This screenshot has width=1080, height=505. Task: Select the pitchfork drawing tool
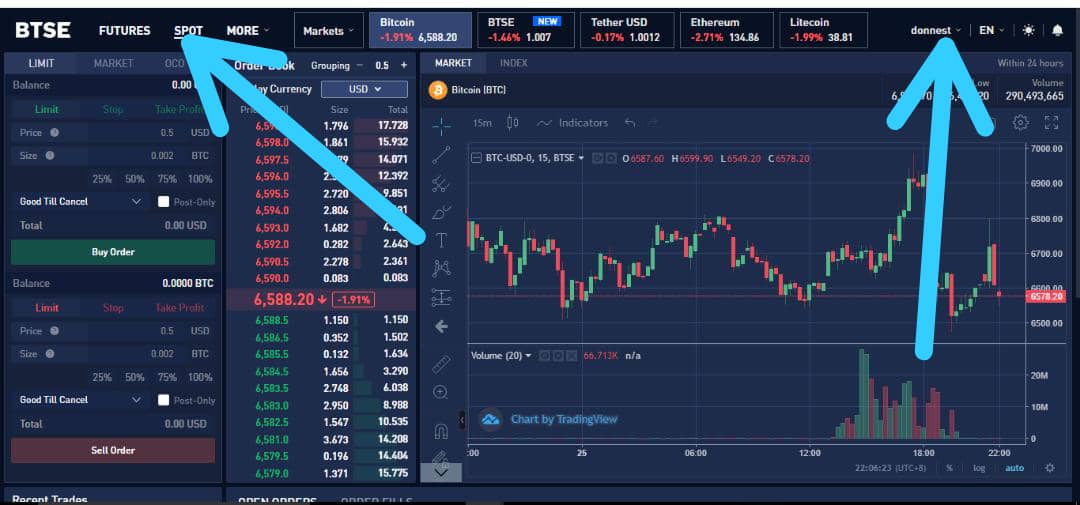pos(441,183)
